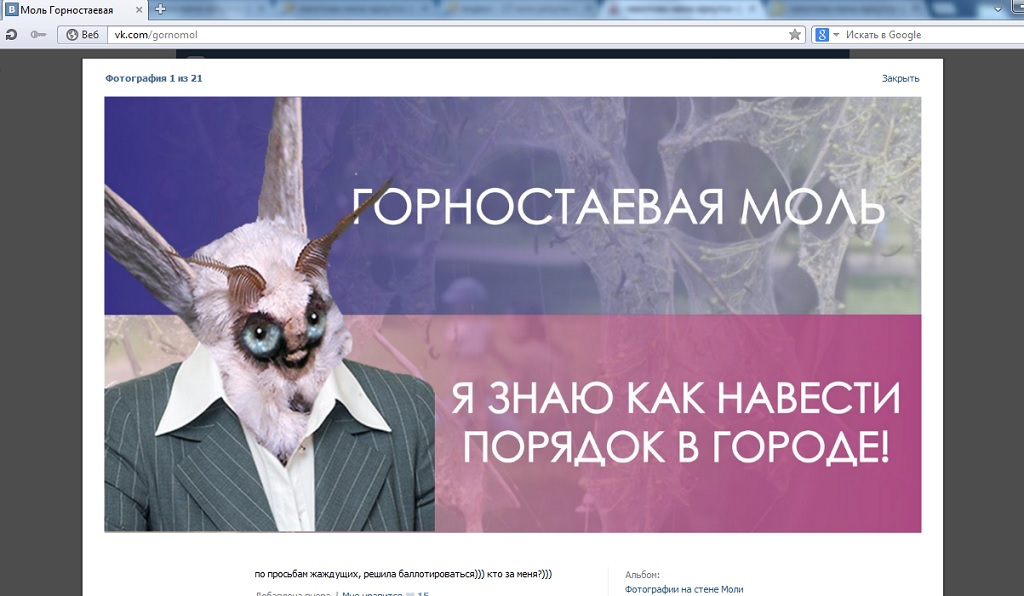Screen dimensions: 1024x596
Task: Open Фотографии на стене Моли album link
Action: (684, 589)
